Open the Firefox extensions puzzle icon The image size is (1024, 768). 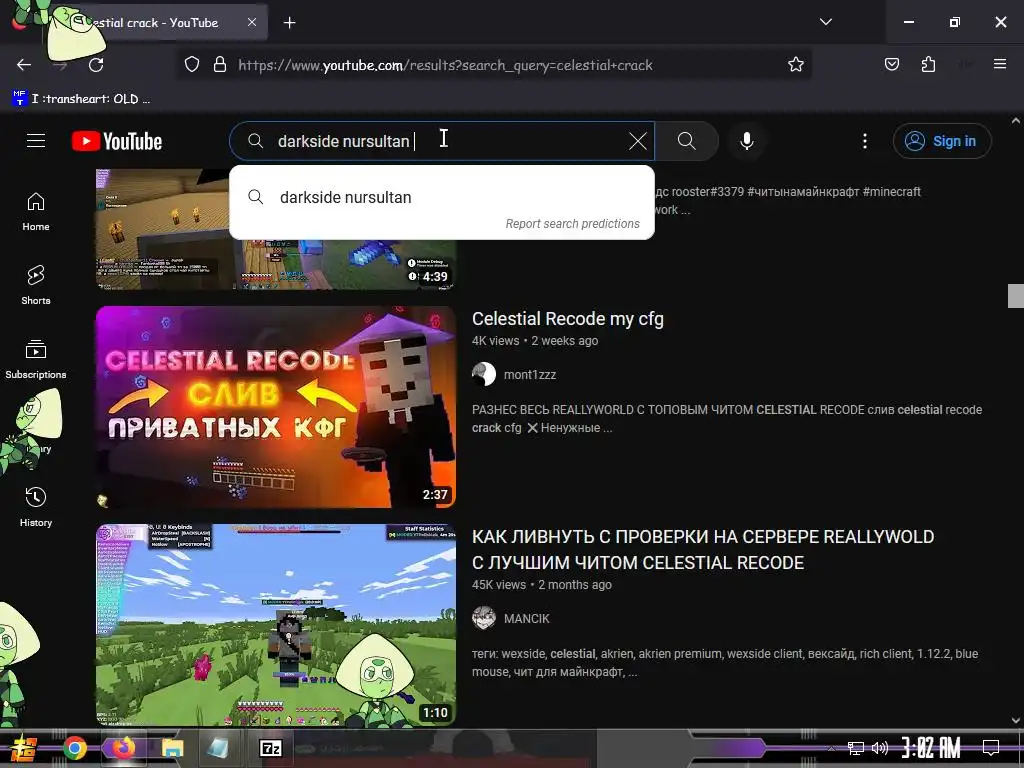(928, 64)
